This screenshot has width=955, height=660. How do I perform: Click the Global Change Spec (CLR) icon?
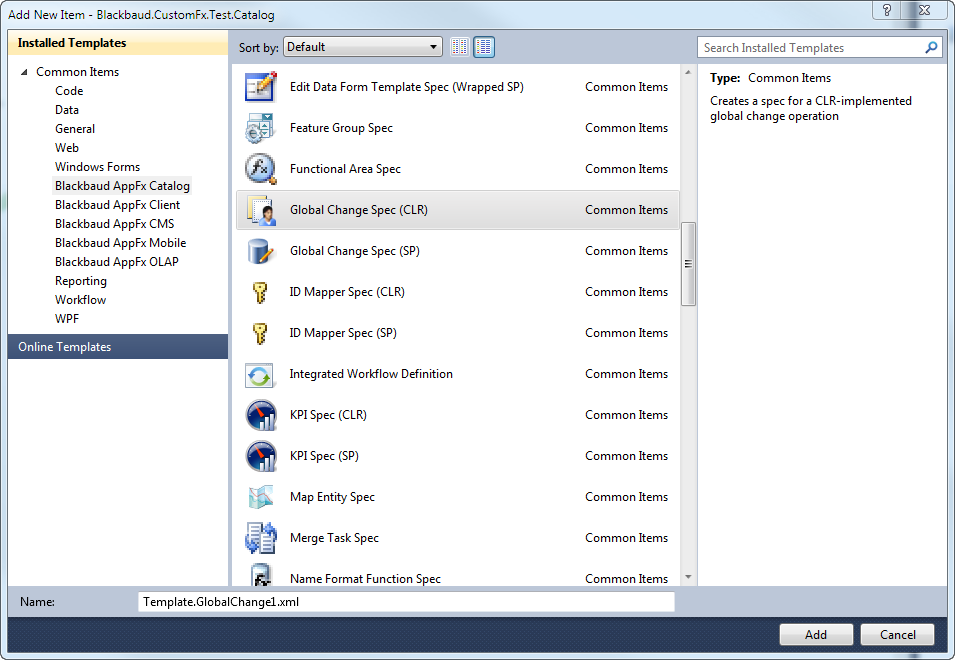(261, 210)
